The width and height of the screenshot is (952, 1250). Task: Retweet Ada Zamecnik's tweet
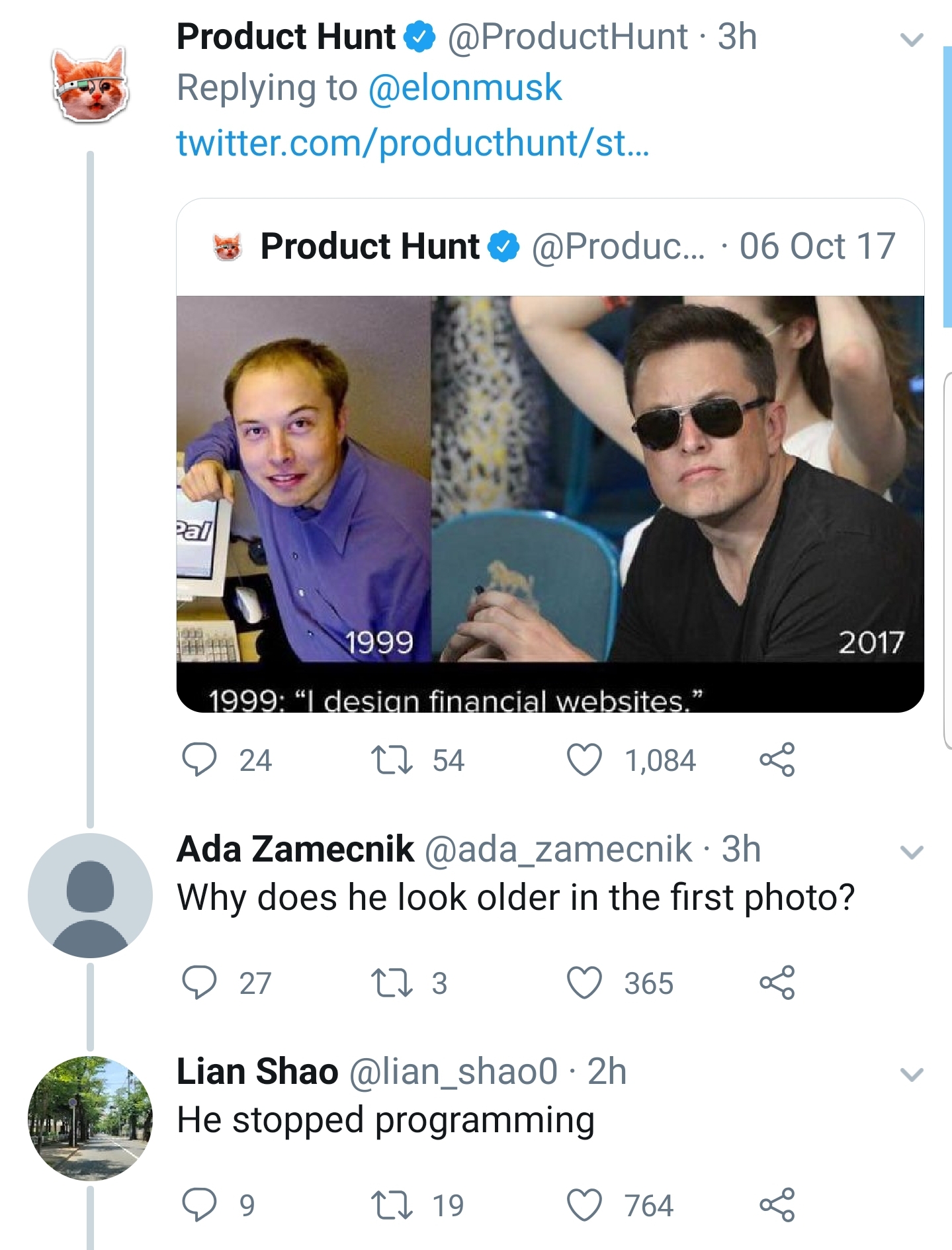coord(392,983)
